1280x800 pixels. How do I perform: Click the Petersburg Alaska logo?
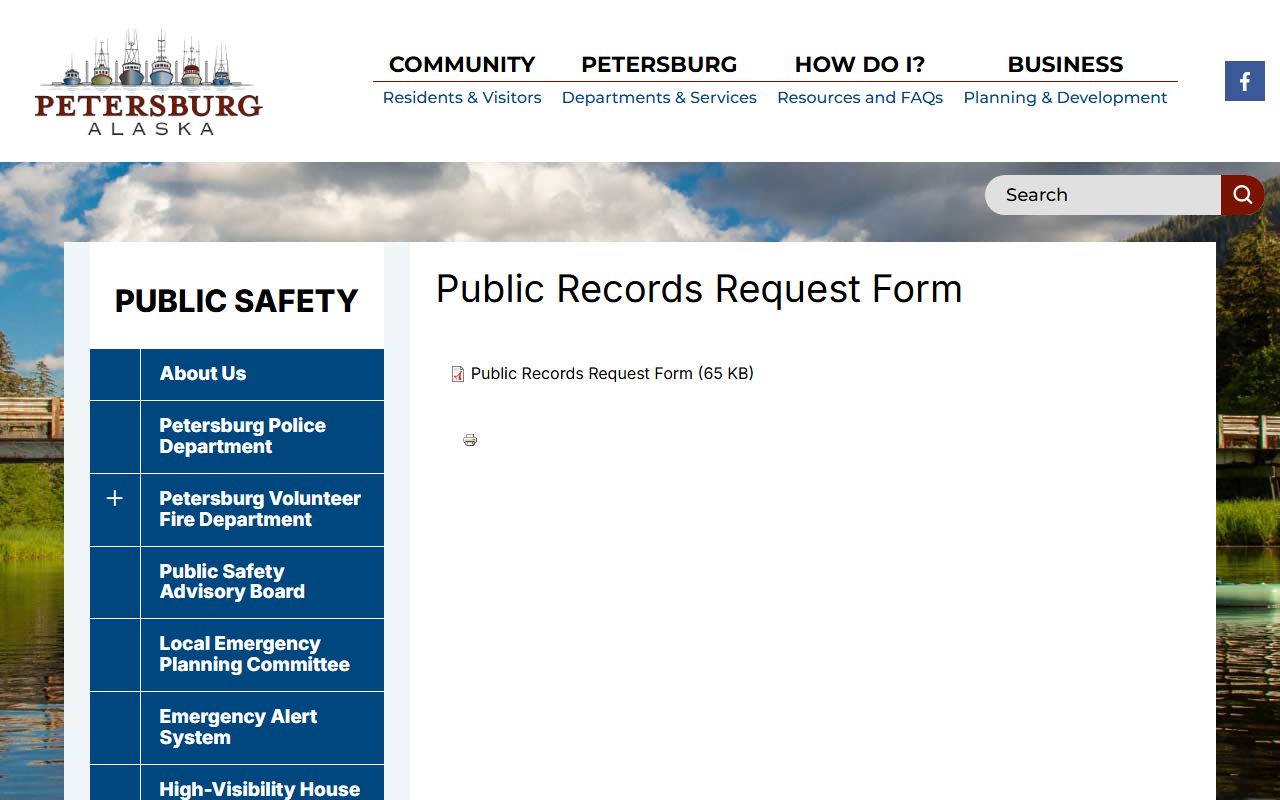click(148, 82)
